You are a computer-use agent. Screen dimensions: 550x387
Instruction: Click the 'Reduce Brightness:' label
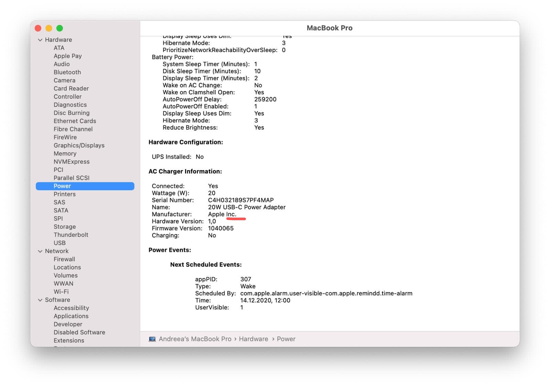coord(190,127)
